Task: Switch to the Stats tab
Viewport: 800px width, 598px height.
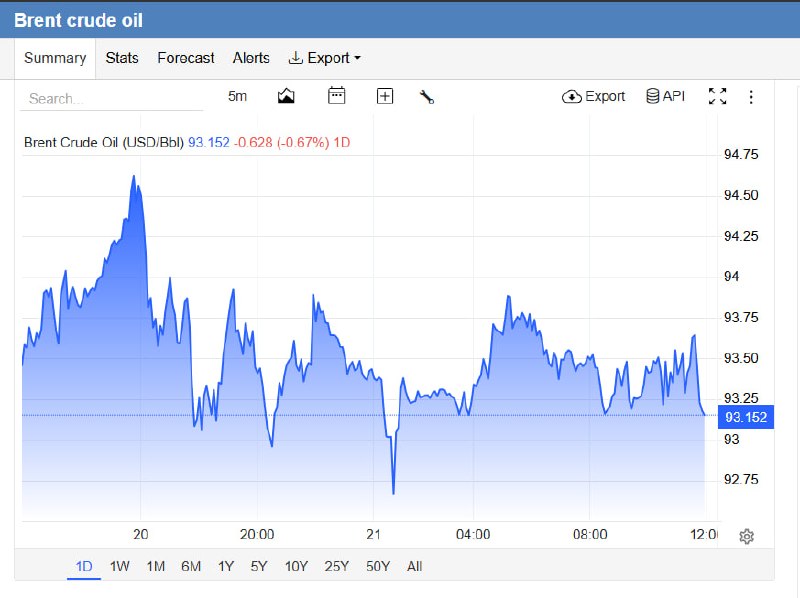Action: pyautogui.click(x=122, y=58)
